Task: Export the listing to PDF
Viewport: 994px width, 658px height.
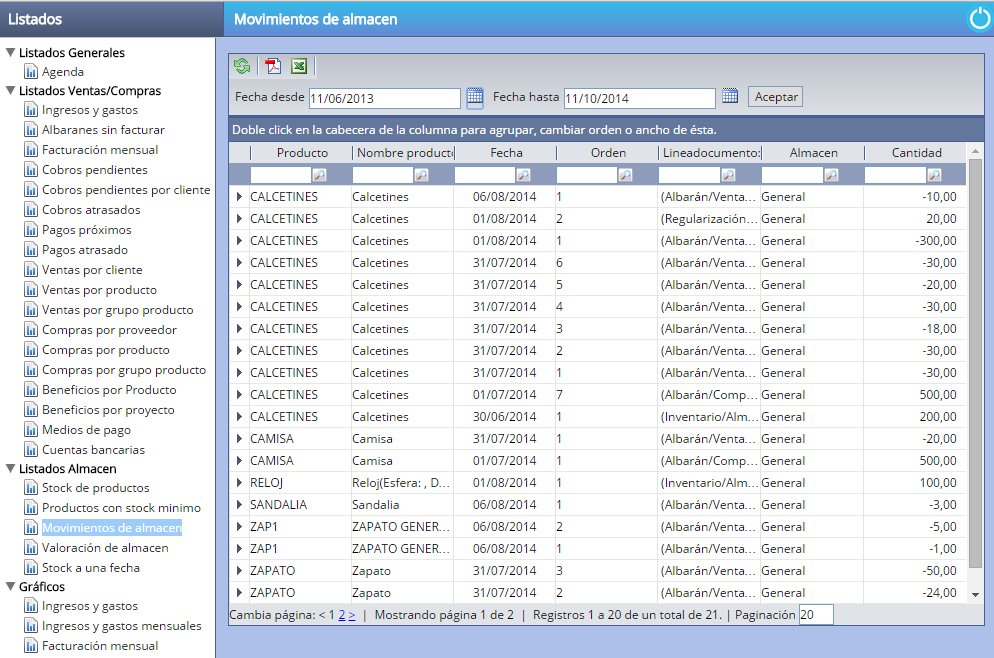Action: pyautogui.click(x=273, y=67)
